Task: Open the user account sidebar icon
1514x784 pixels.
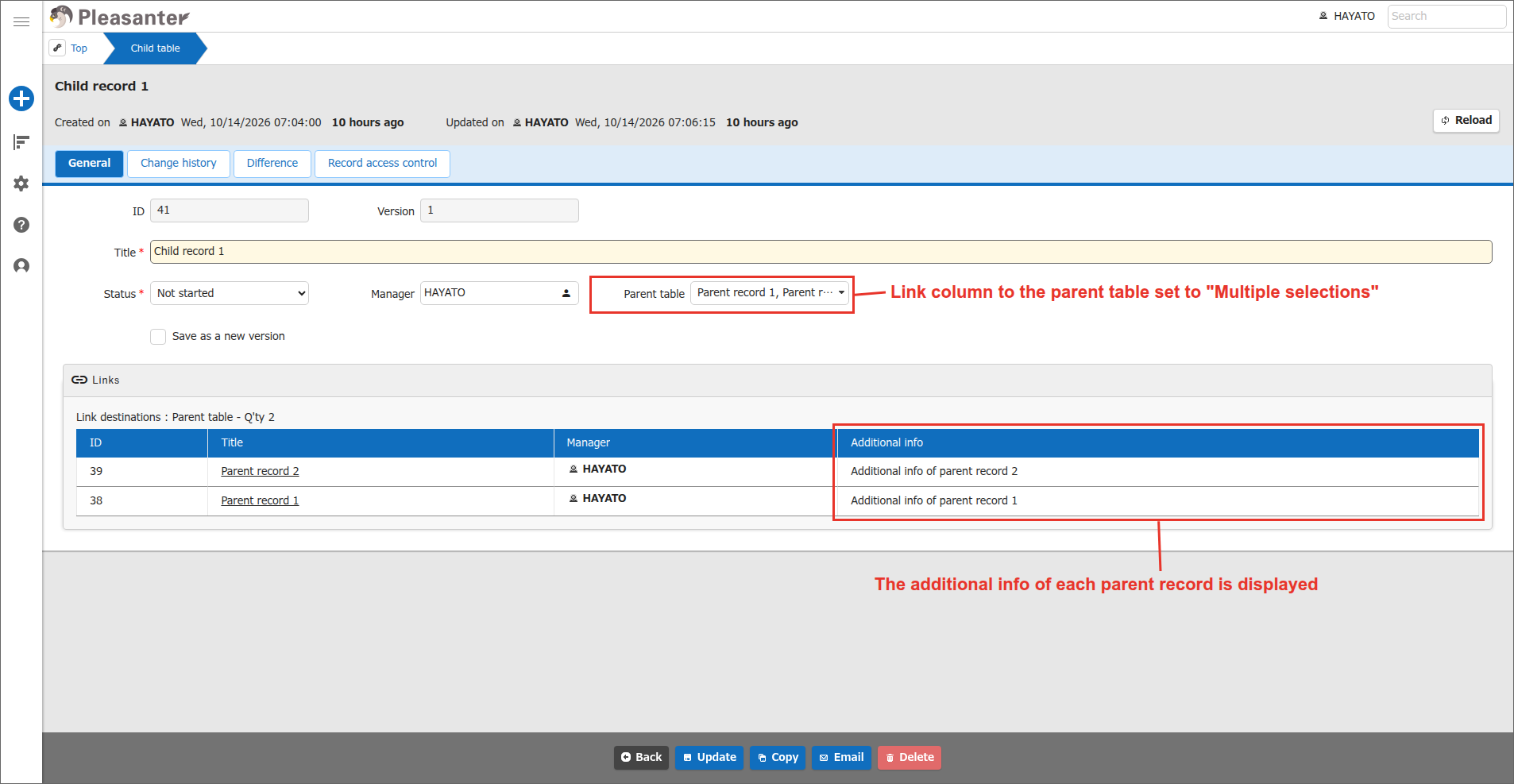Action: click(21, 266)
